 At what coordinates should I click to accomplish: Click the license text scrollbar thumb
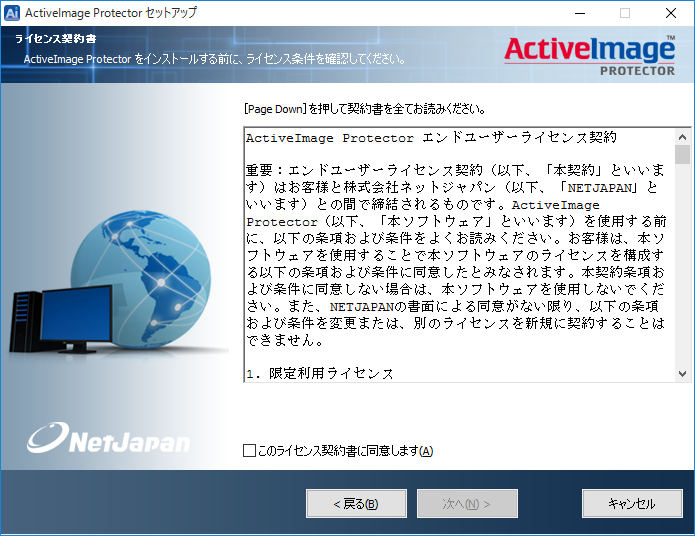[682, 154]
